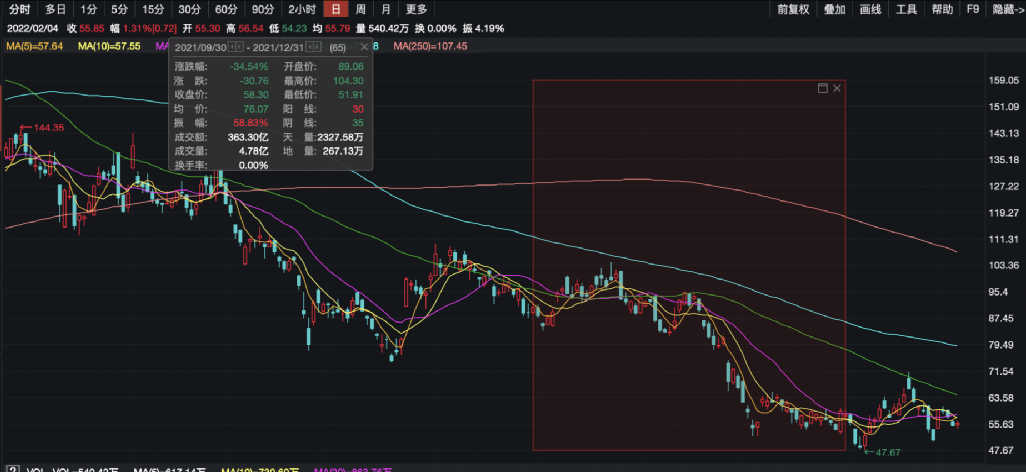Select the 2小时 timeframe tab
This screenshot has width=1026, height=472.
tap(301, 9)
